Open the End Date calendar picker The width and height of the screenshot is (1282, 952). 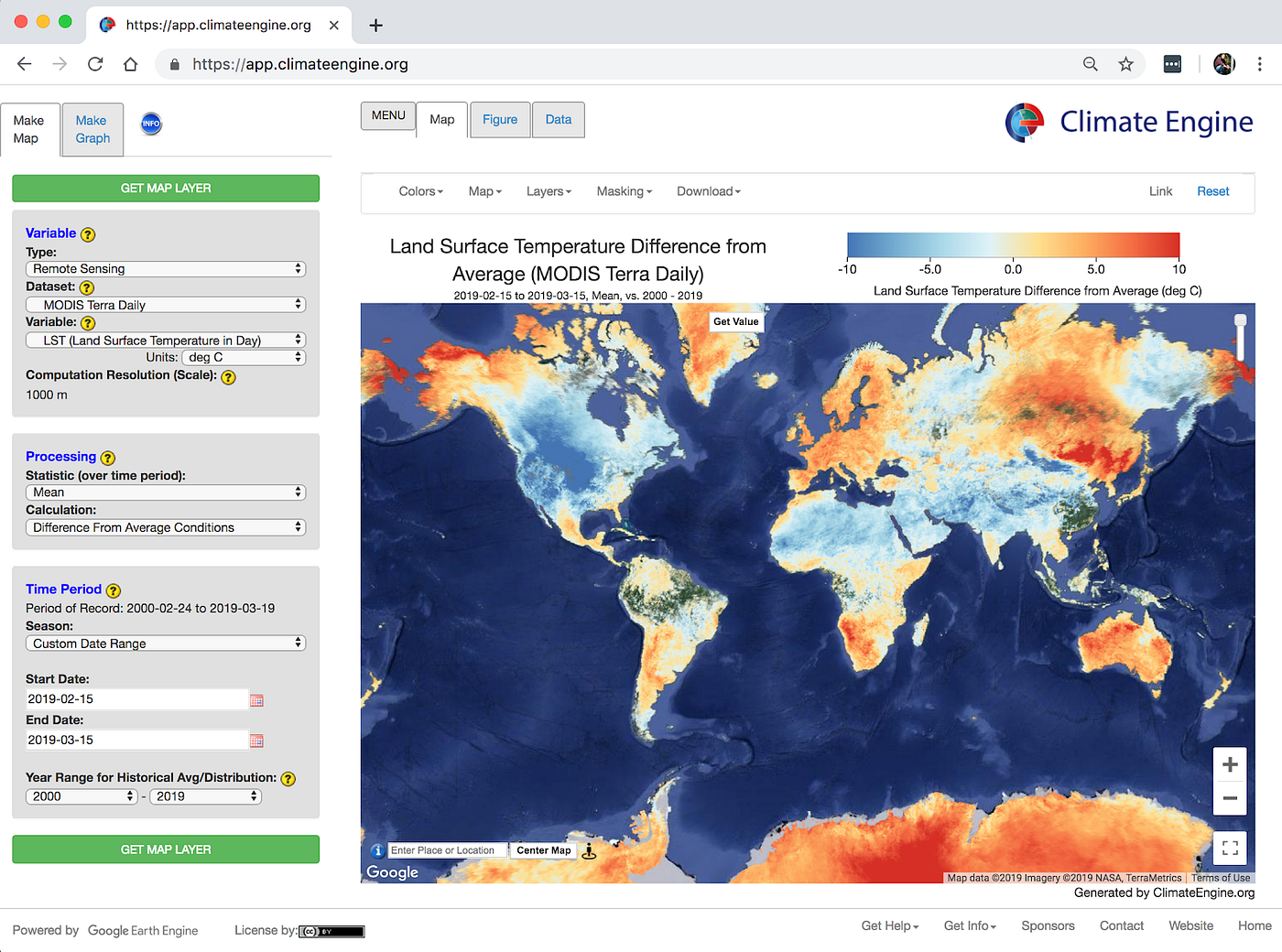click(x=256, y=741)
